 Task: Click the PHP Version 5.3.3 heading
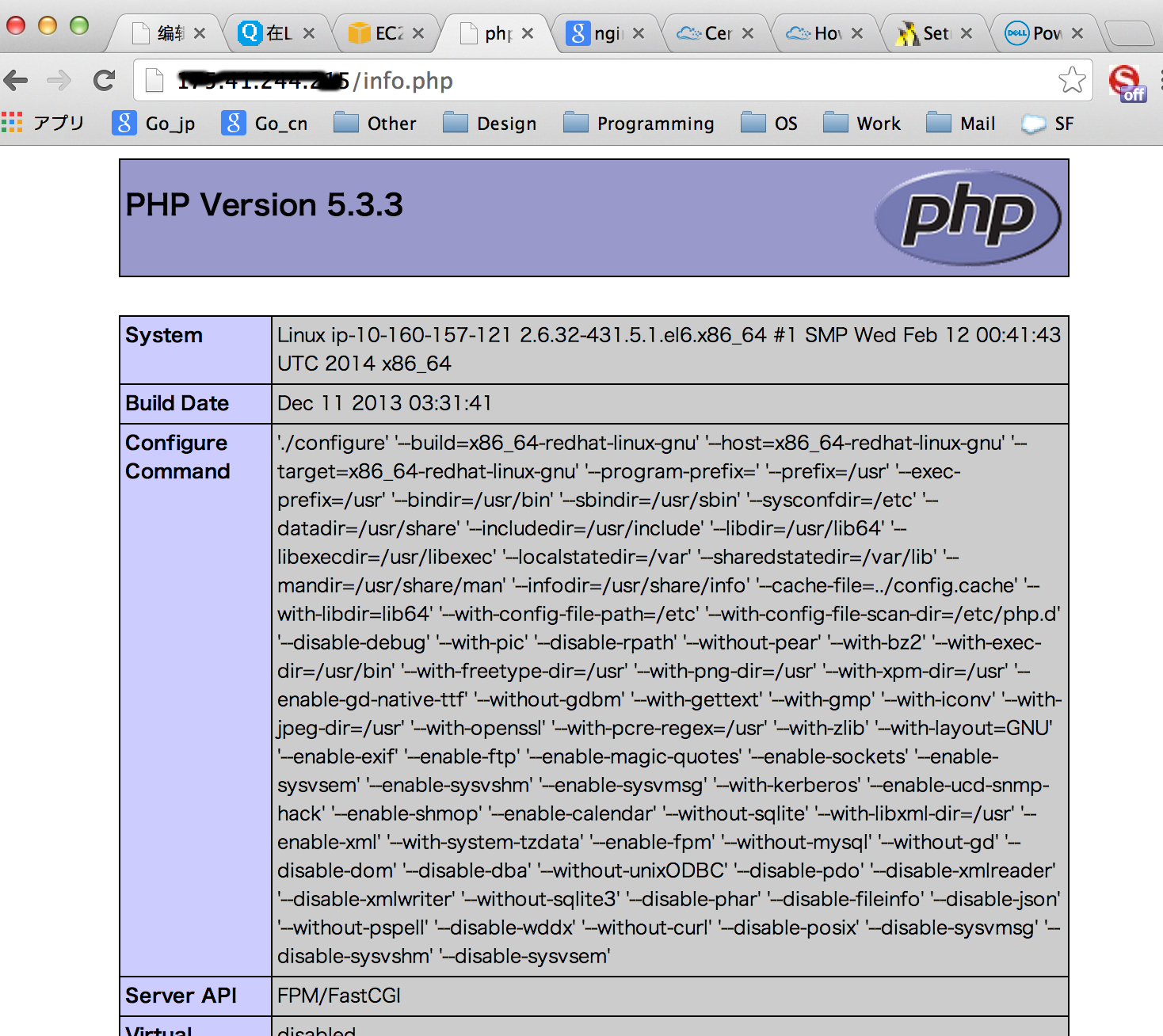coord(265,205)
